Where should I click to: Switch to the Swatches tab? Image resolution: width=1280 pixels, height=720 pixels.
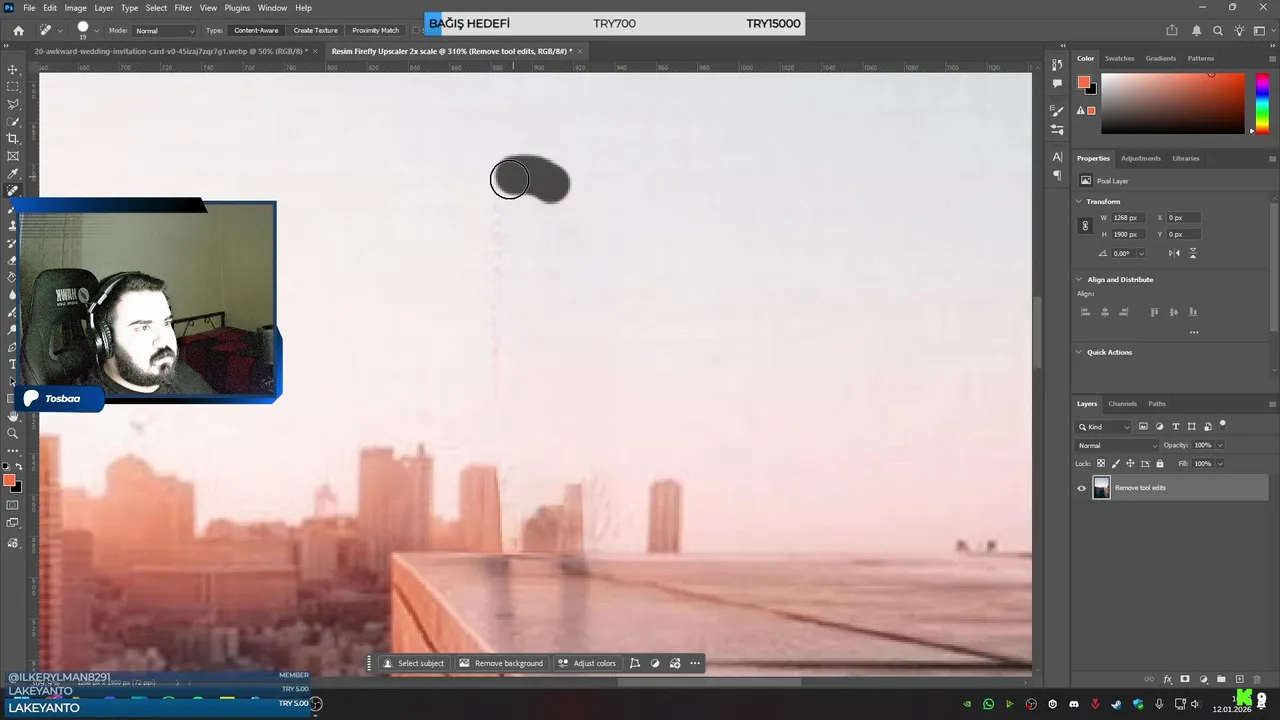coord(1119,58)
